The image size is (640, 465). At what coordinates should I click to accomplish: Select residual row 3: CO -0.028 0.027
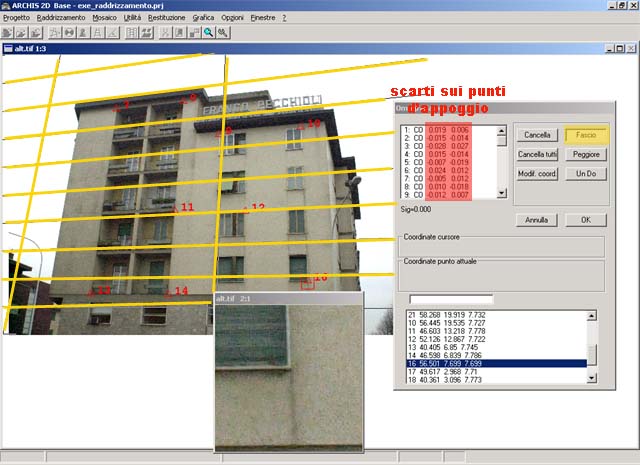(x=449, y=146)
